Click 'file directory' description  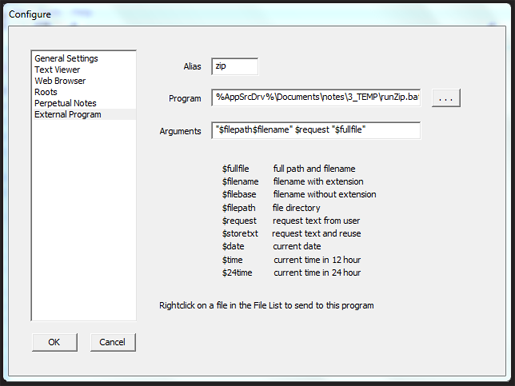coord(296,208)
